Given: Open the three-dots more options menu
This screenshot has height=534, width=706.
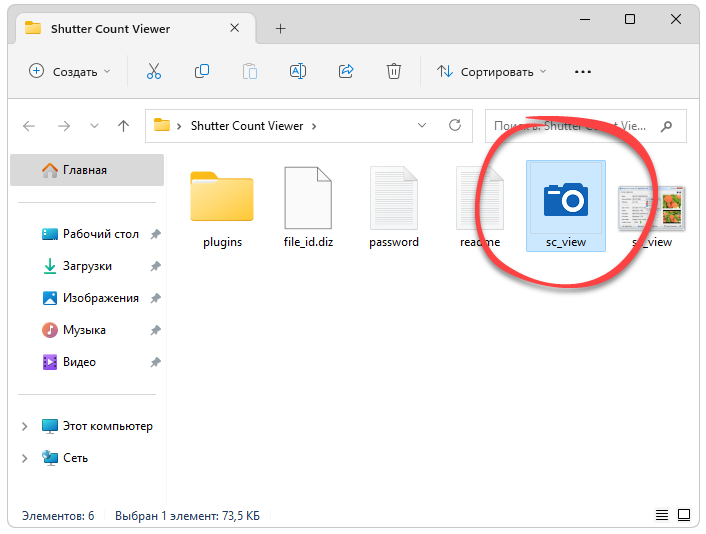Looking at the screenshot, I should tap(583, 72).
